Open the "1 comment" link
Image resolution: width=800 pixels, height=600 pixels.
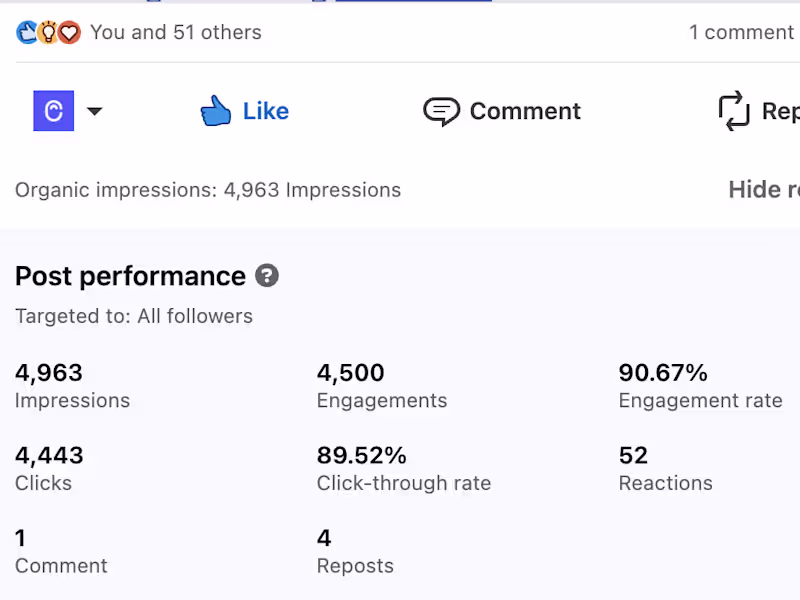[x=740, y=33]
